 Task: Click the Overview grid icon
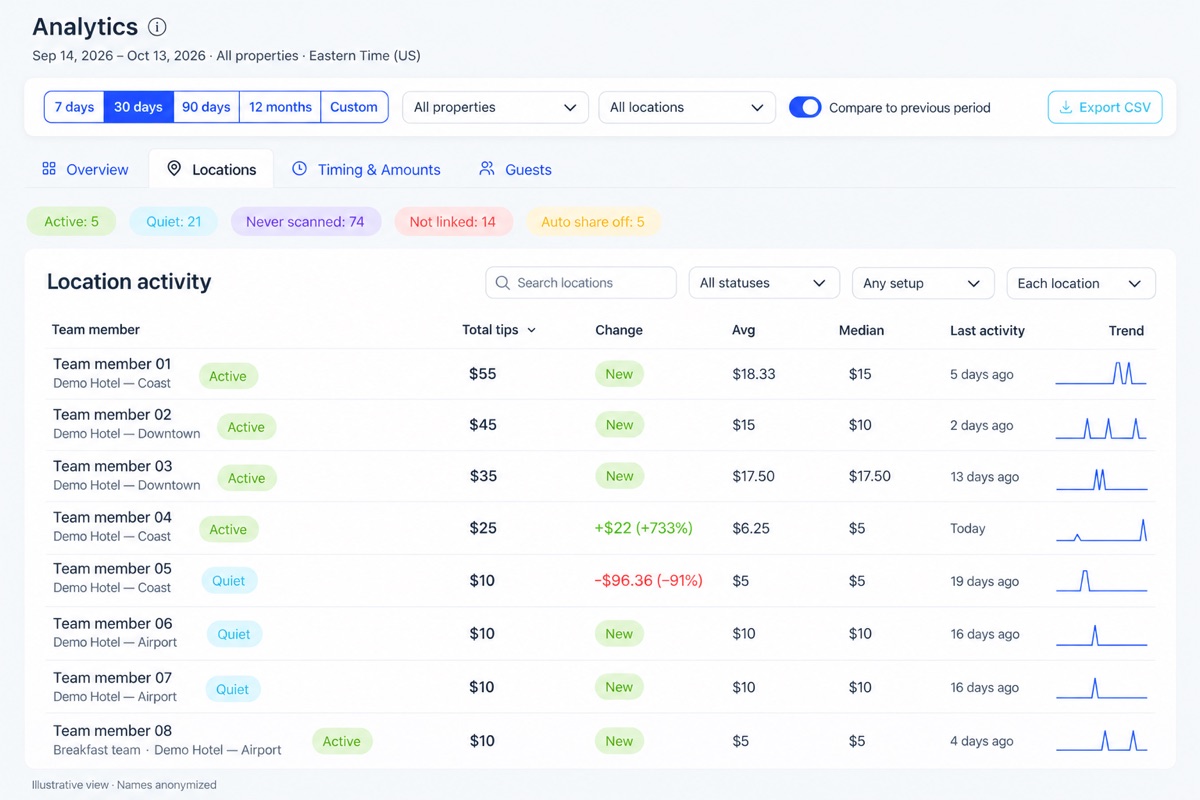tap(49, 169)
